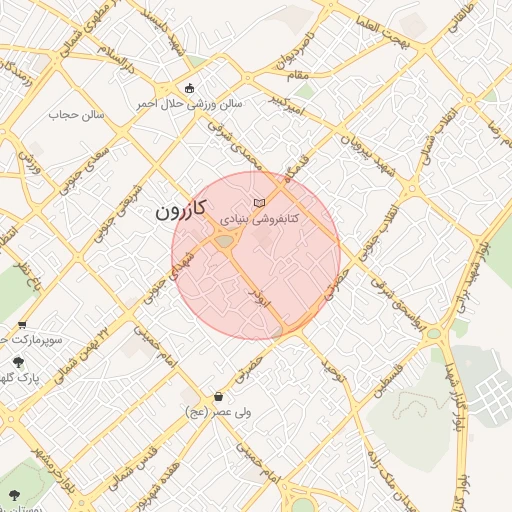Click the سالن حجاب place label

(76, 115)
